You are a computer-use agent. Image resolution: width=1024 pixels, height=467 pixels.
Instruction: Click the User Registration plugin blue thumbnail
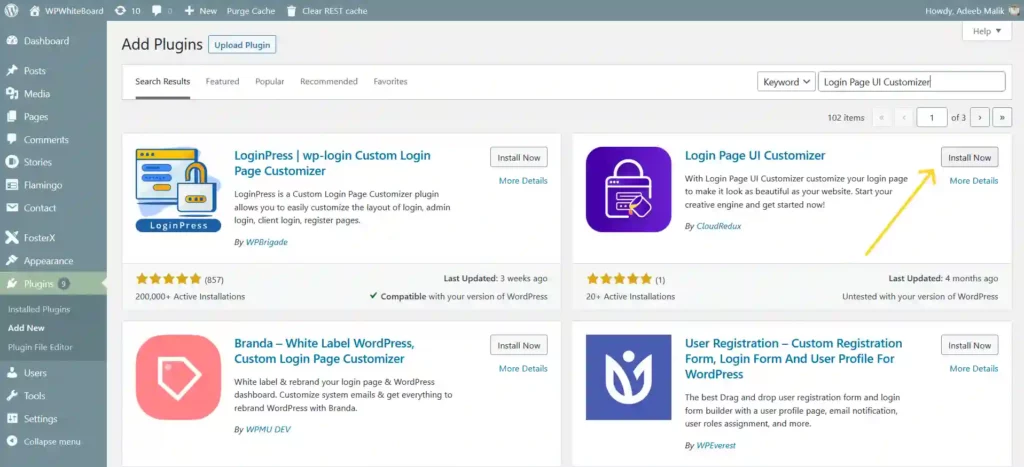tap(628, 378)
